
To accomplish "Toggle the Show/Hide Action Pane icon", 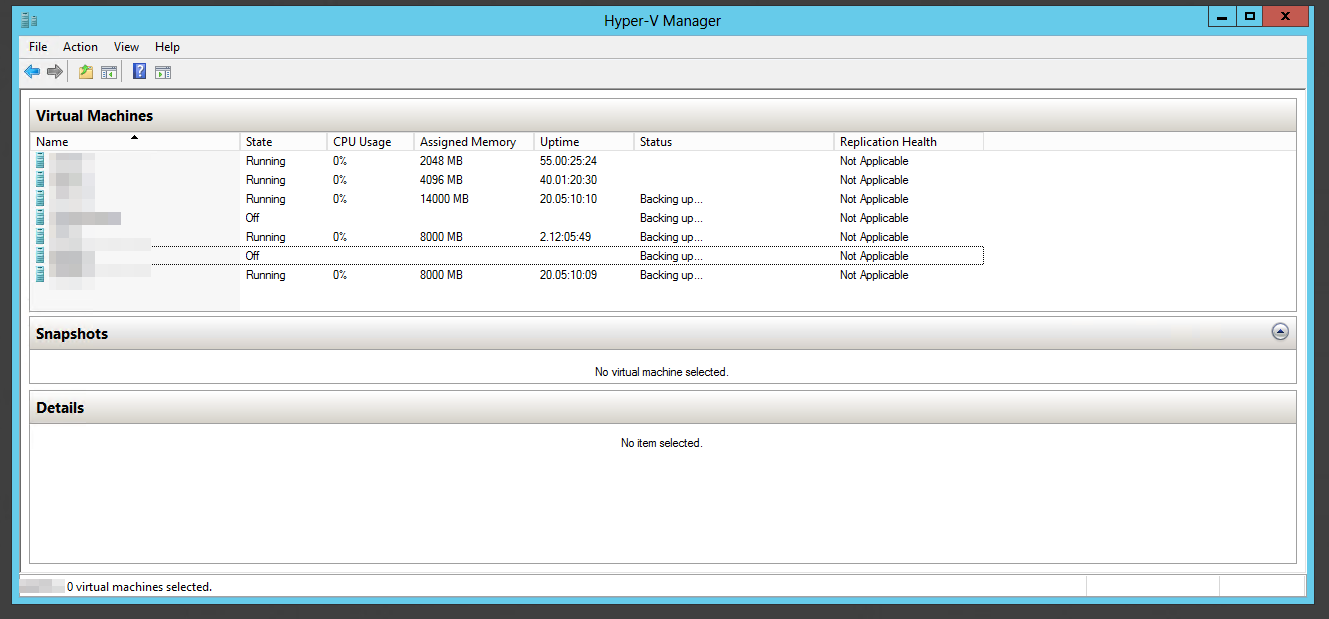I will tap(162, 71).
